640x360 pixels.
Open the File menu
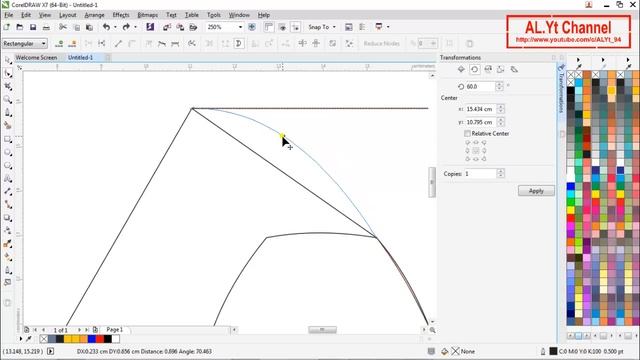point(9,15)
